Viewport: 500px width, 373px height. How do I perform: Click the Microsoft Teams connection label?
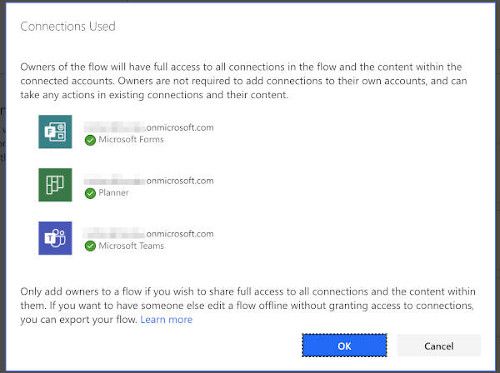click(131, 246)
